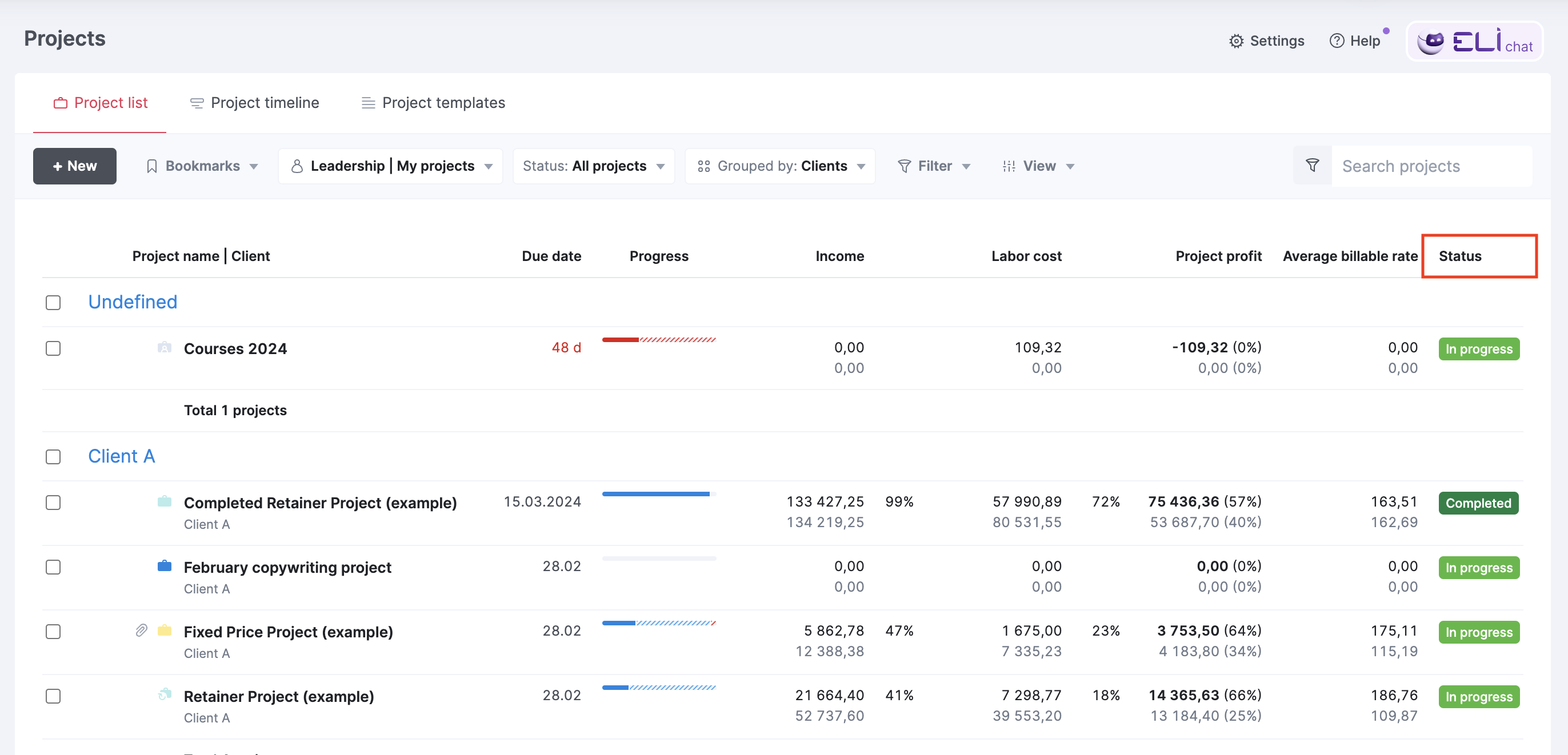Sort by Project profit column header
Image resolution: width=1568 pixels, height=755 pixels.
[x=1219, y=256]
